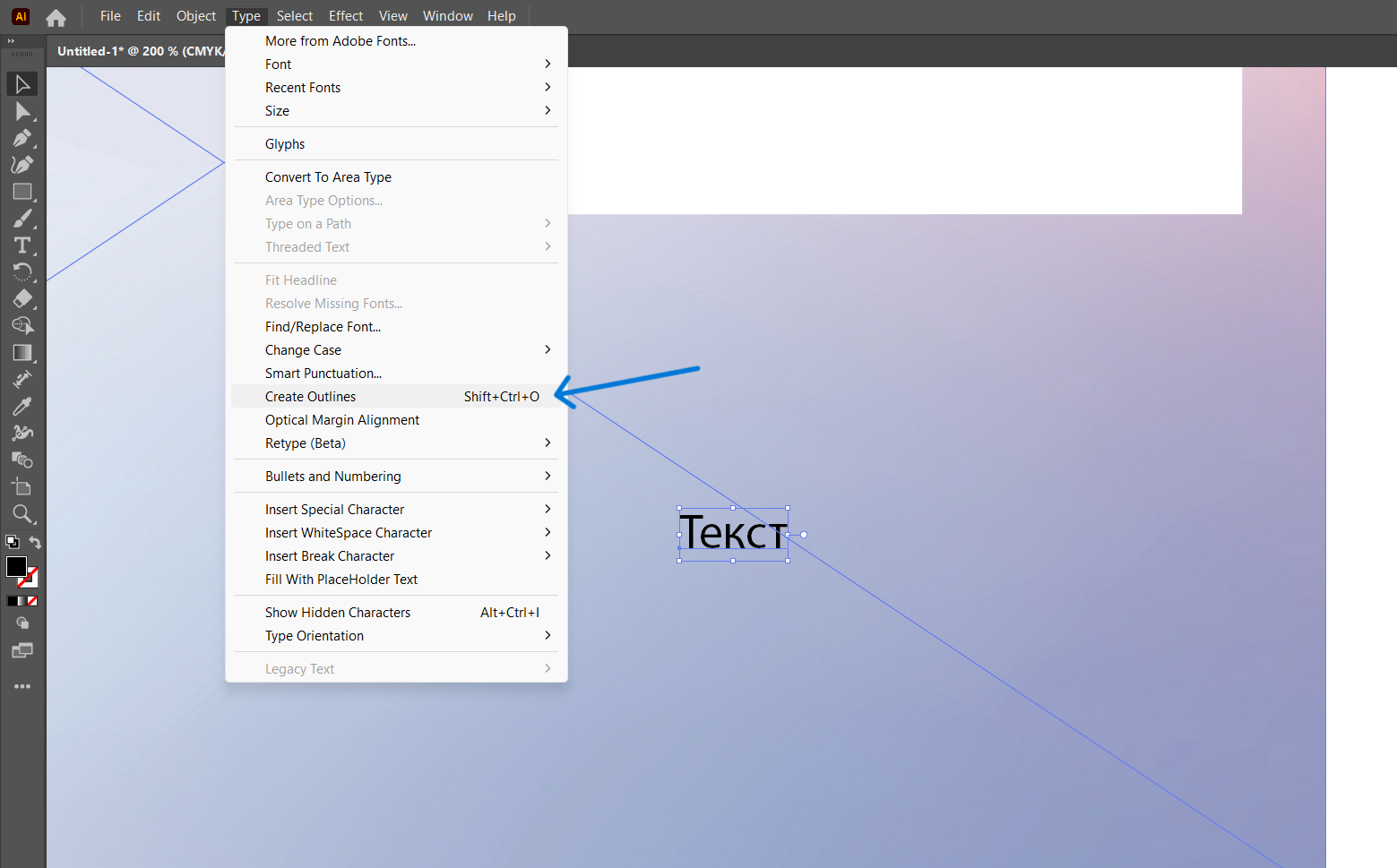
Task: Expand Bullets and Numbering submenu
Action: tap(396, 477)
